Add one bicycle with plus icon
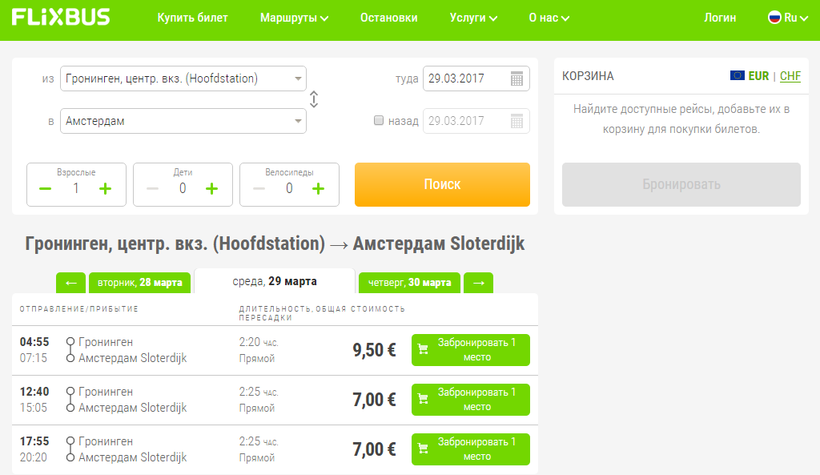 318,188
